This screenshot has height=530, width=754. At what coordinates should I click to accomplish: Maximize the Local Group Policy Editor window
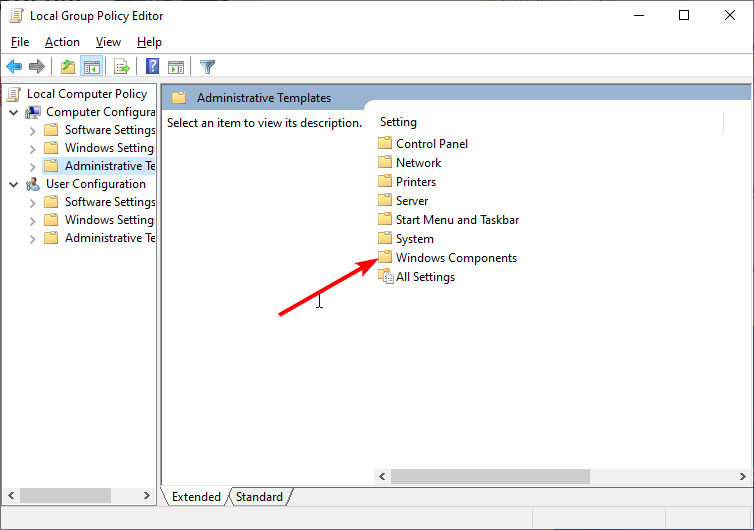coord(684,15)
